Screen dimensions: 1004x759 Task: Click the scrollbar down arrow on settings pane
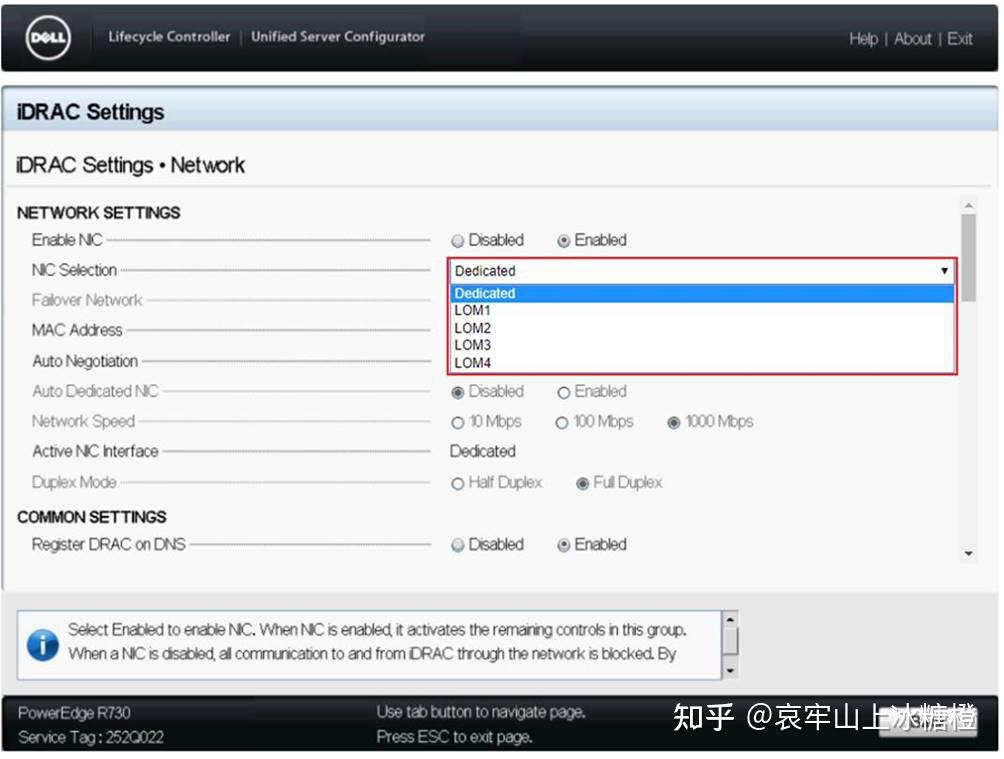click(968, 552)
